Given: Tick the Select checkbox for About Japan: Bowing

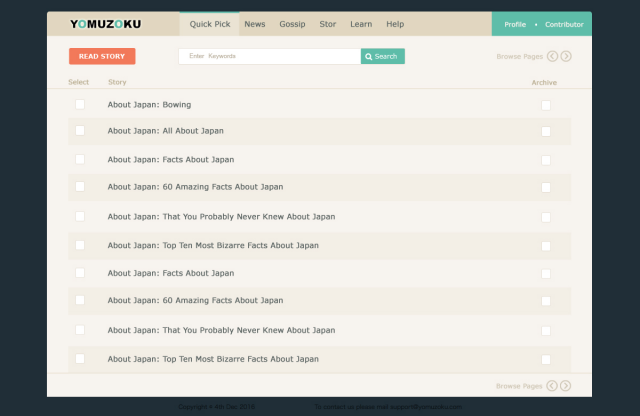Looking at the screenshot, I should coord(80,105).
